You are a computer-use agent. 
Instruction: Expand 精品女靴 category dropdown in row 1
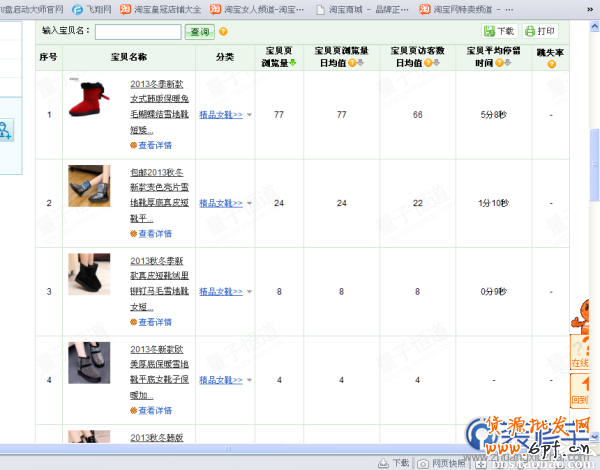coord(249,115)
